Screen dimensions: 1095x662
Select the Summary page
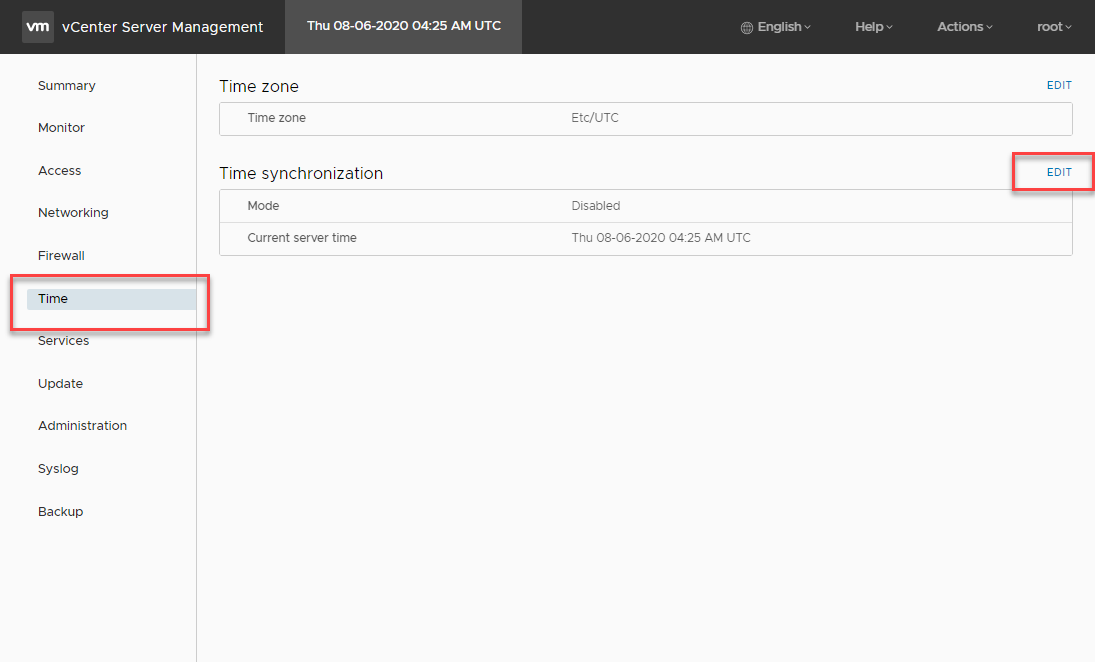(66, 85)
